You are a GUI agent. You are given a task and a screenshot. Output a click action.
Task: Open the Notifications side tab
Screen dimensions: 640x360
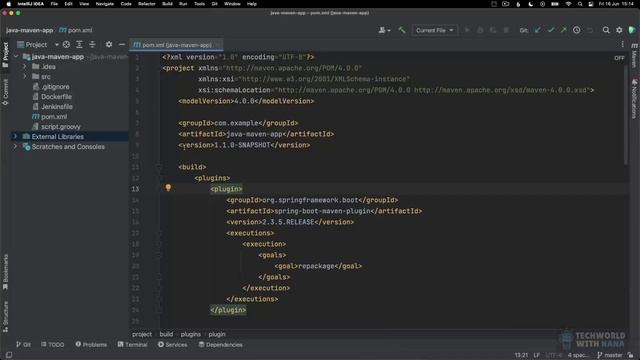(634, 98)
